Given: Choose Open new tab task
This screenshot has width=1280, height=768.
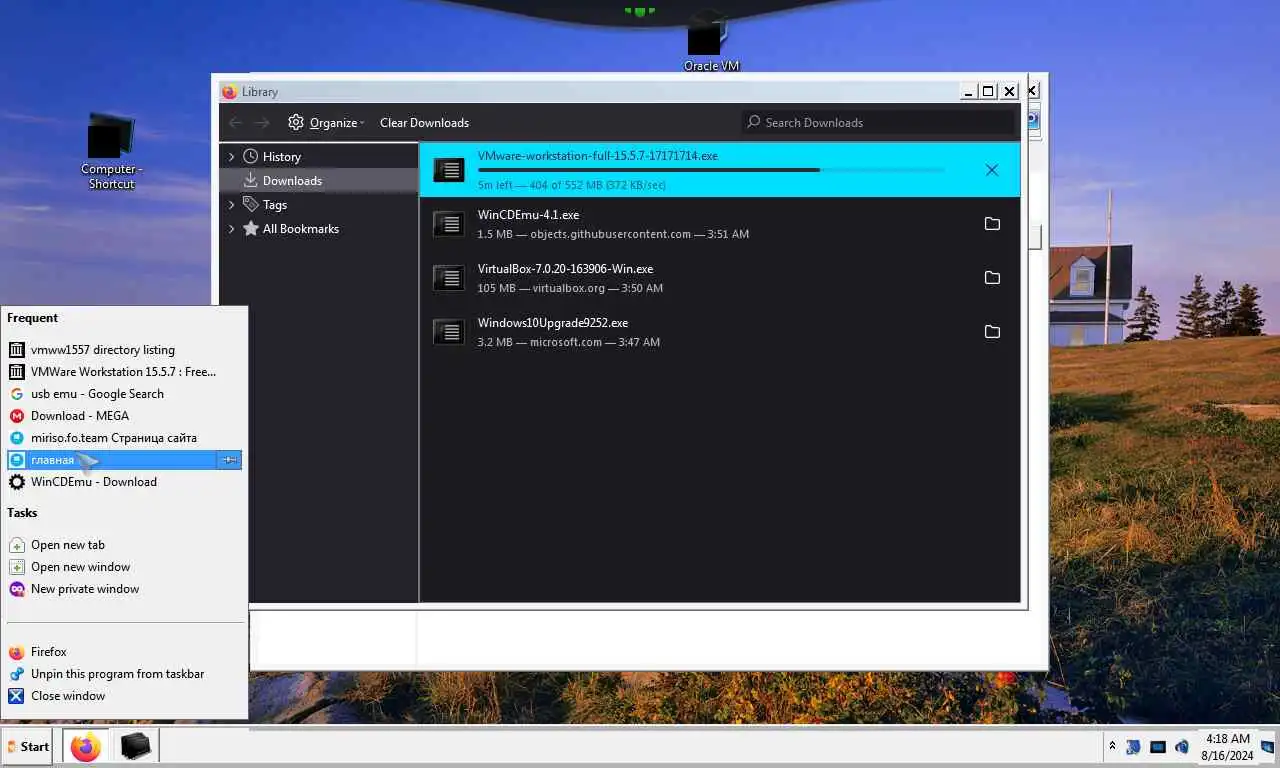Looking at the screenshot, I should 124,545.
